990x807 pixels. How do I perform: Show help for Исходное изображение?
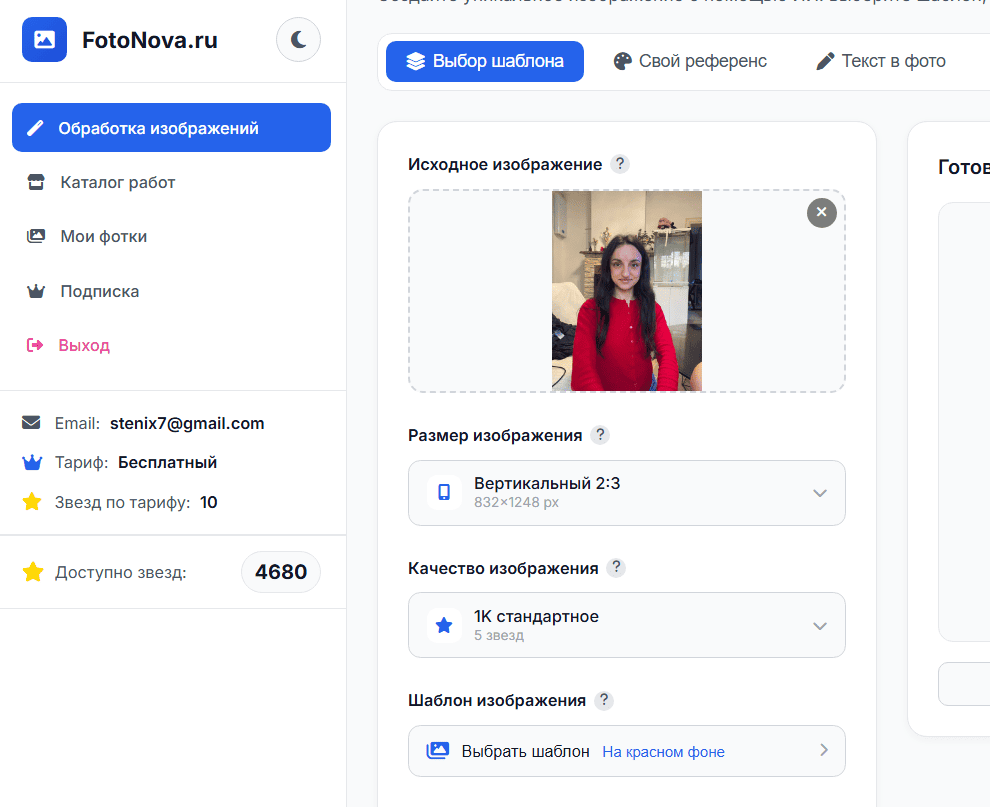tap(620, 164)
